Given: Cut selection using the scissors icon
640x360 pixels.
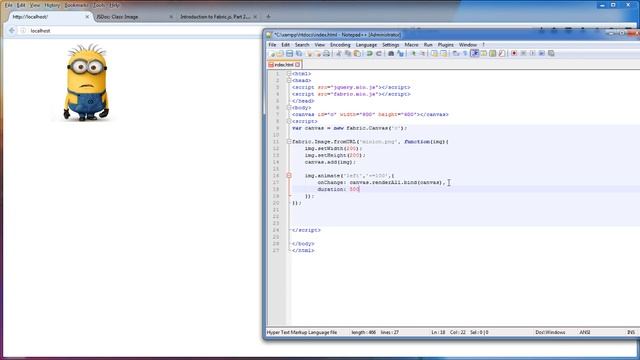Looking at the screenshot, I should click(x=338, y=53).
